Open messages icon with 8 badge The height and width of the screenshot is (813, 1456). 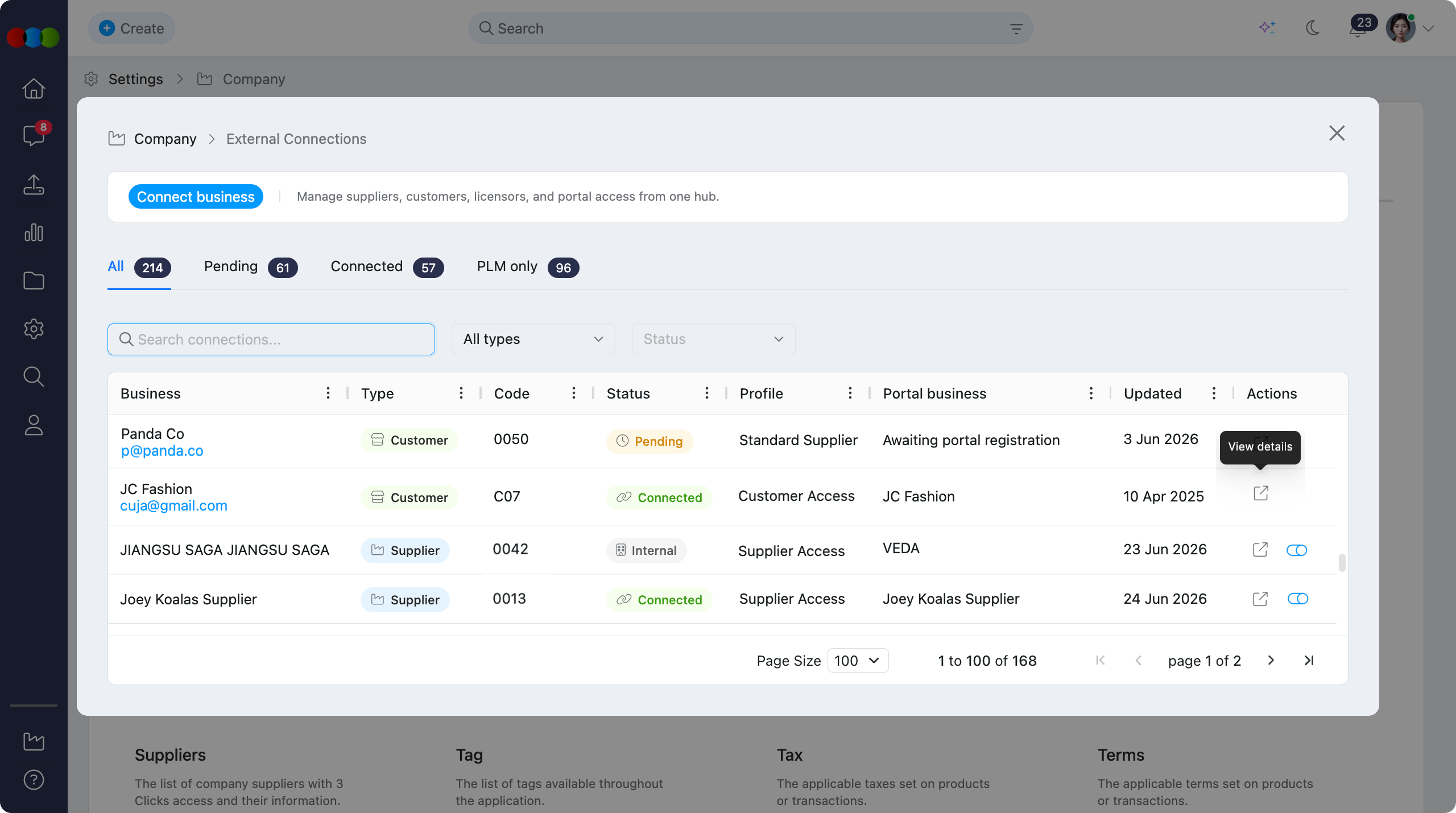click(x=34, y=135)
